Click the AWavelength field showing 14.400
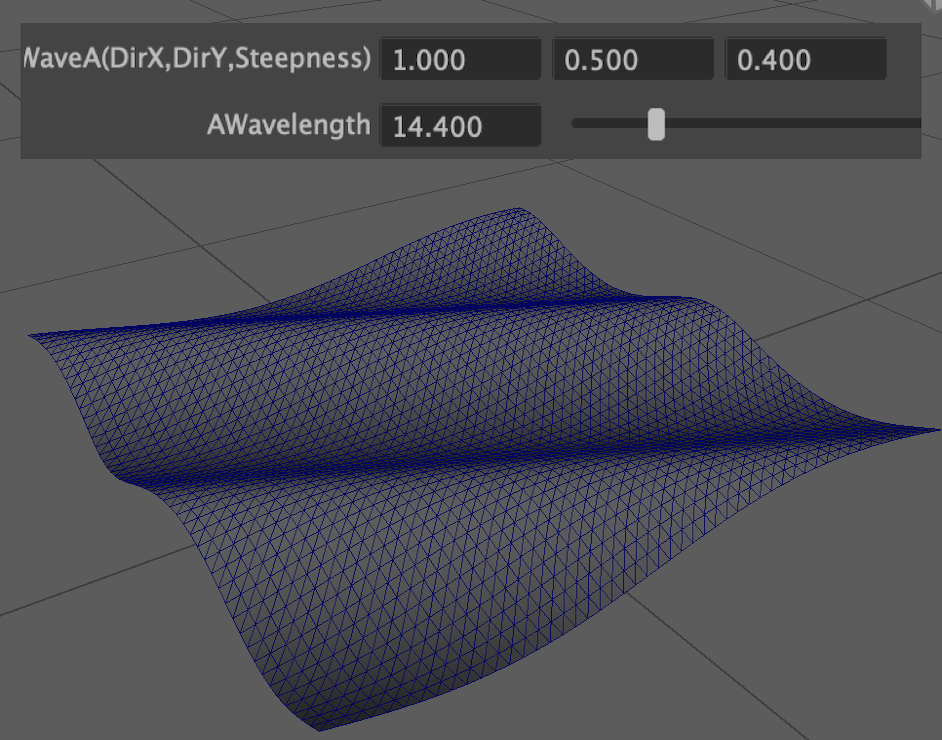This screenshot has width=942, height=740. 461,126
